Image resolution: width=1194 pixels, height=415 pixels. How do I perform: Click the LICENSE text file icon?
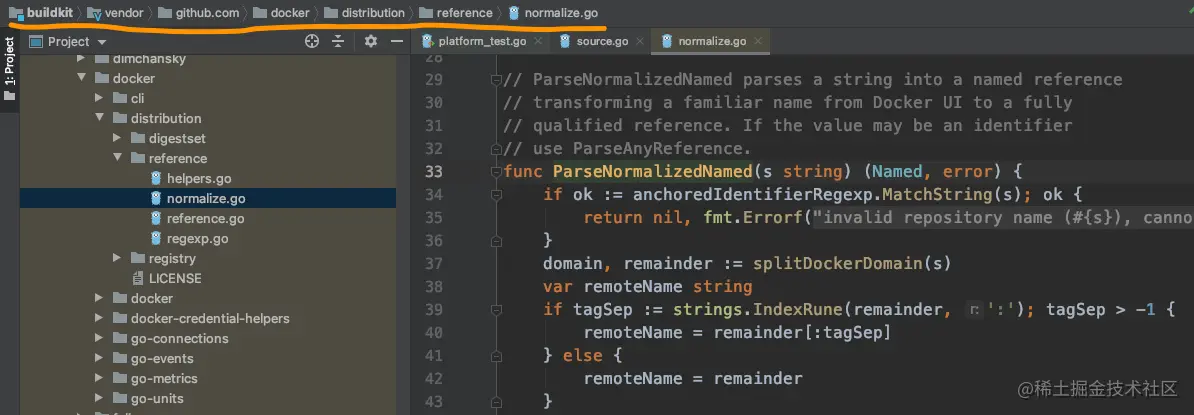138,279
